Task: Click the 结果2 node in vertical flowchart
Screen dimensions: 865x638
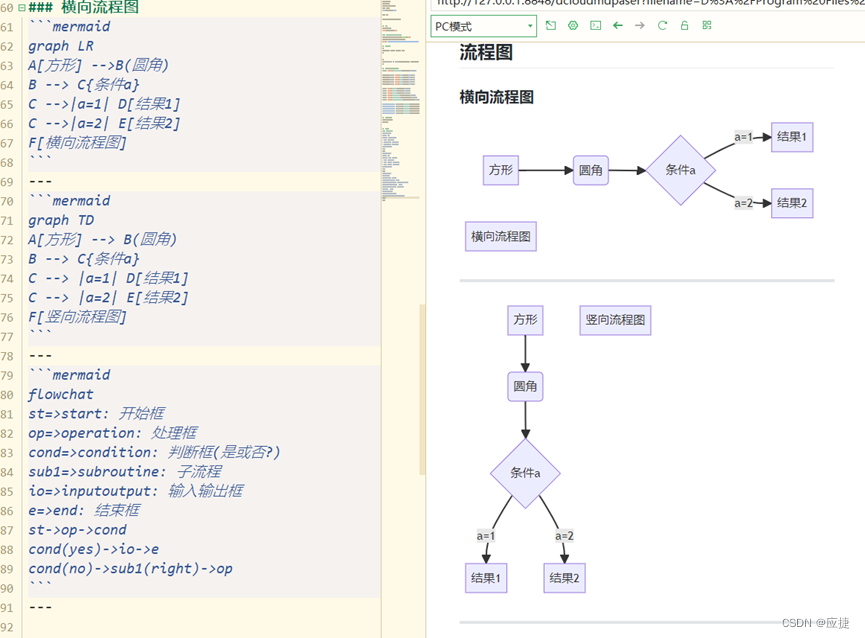Action: click(x=564, y=578)
